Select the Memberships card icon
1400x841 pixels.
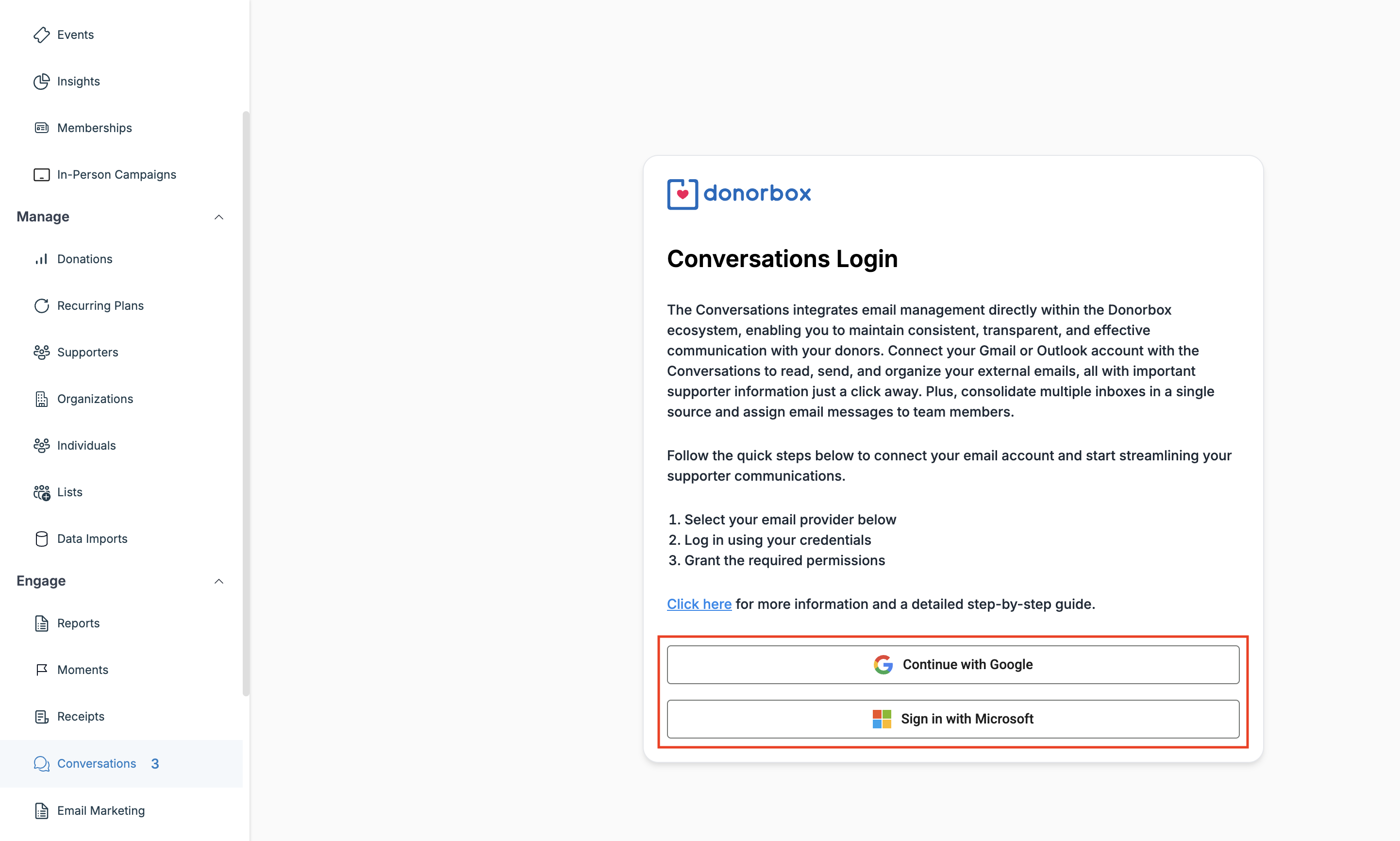(x=41, y=128)
